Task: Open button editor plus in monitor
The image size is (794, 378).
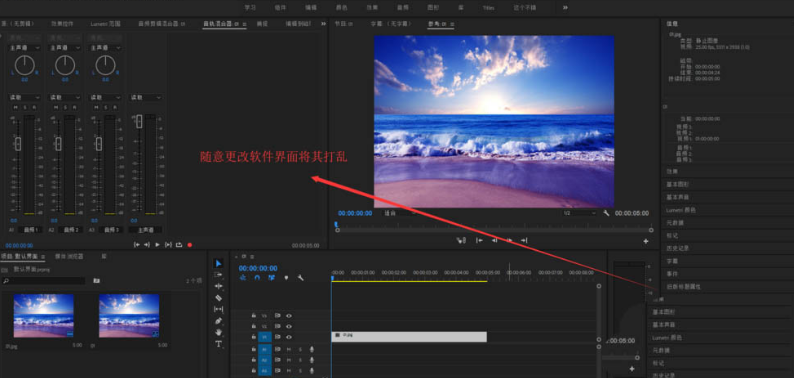Action: tap(646, 242)
